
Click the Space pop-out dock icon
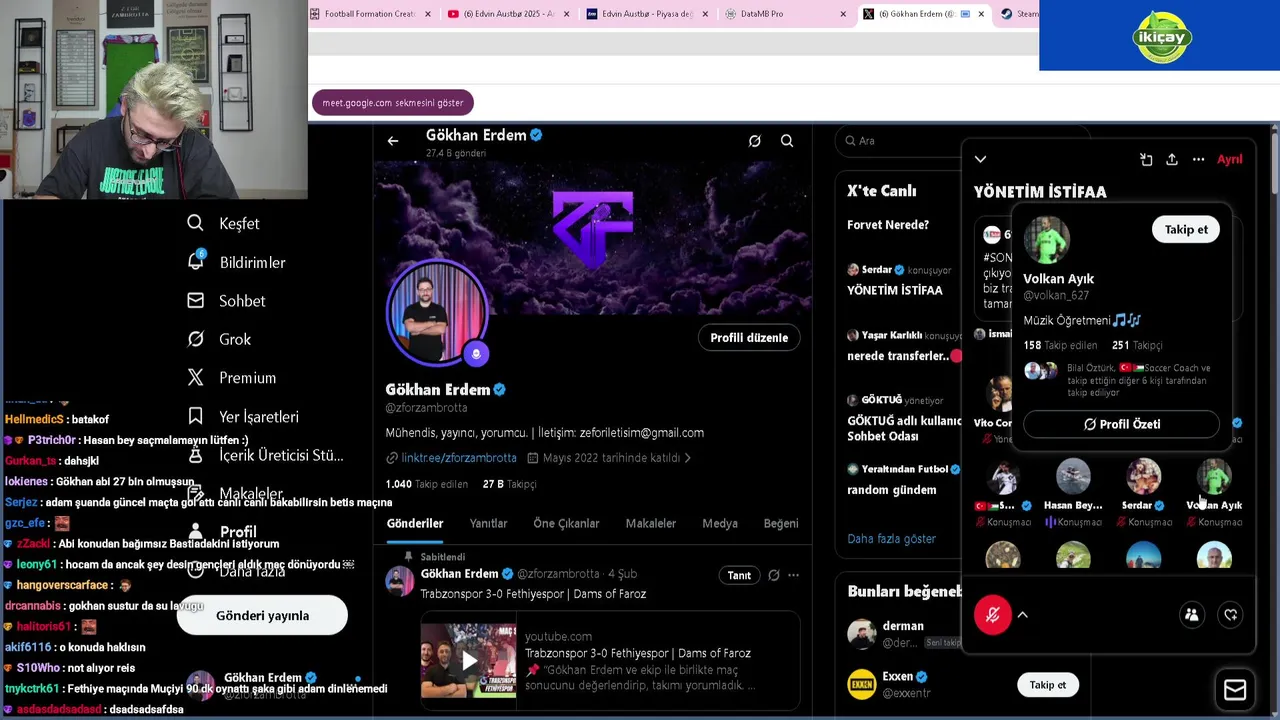point(1146,159)
